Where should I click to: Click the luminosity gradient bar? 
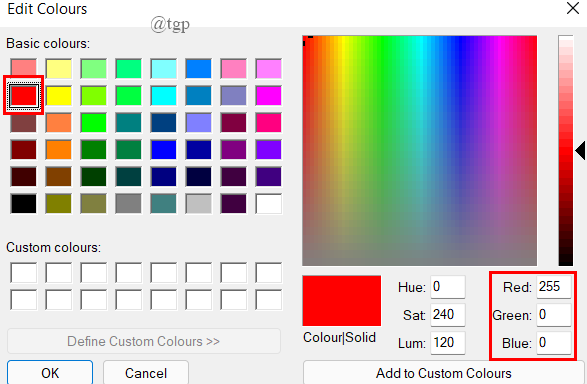pos(566,150)
